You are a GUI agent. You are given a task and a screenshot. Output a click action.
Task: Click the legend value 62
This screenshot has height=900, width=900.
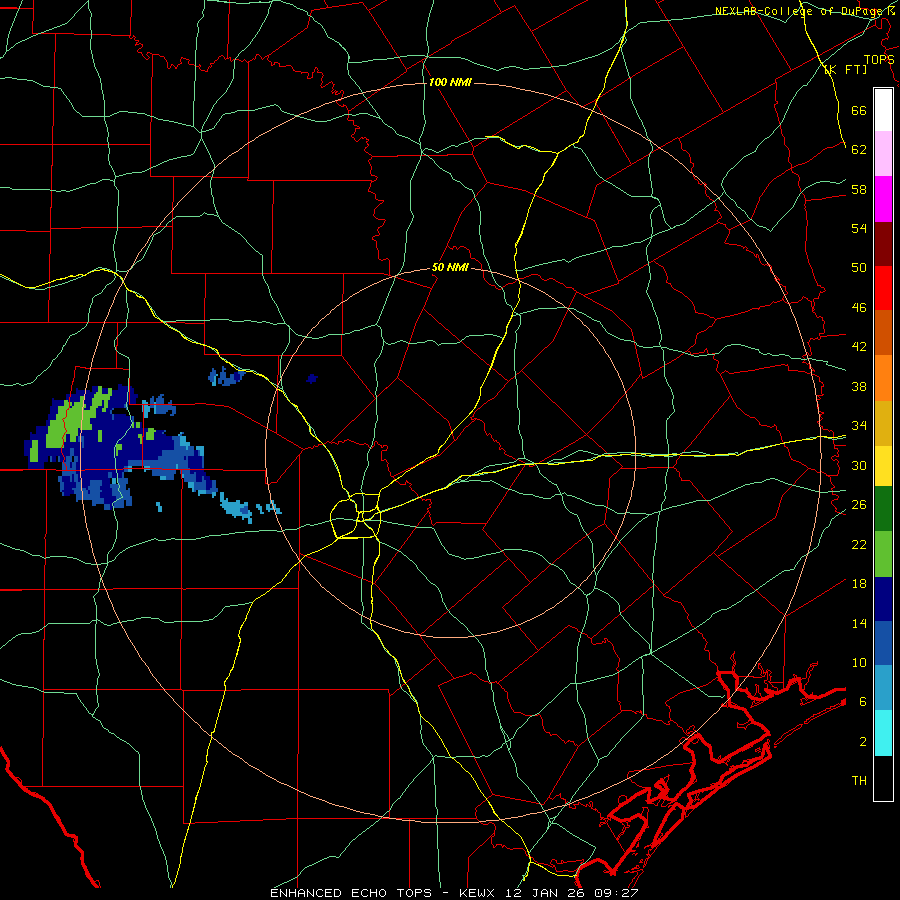point(859,149)
